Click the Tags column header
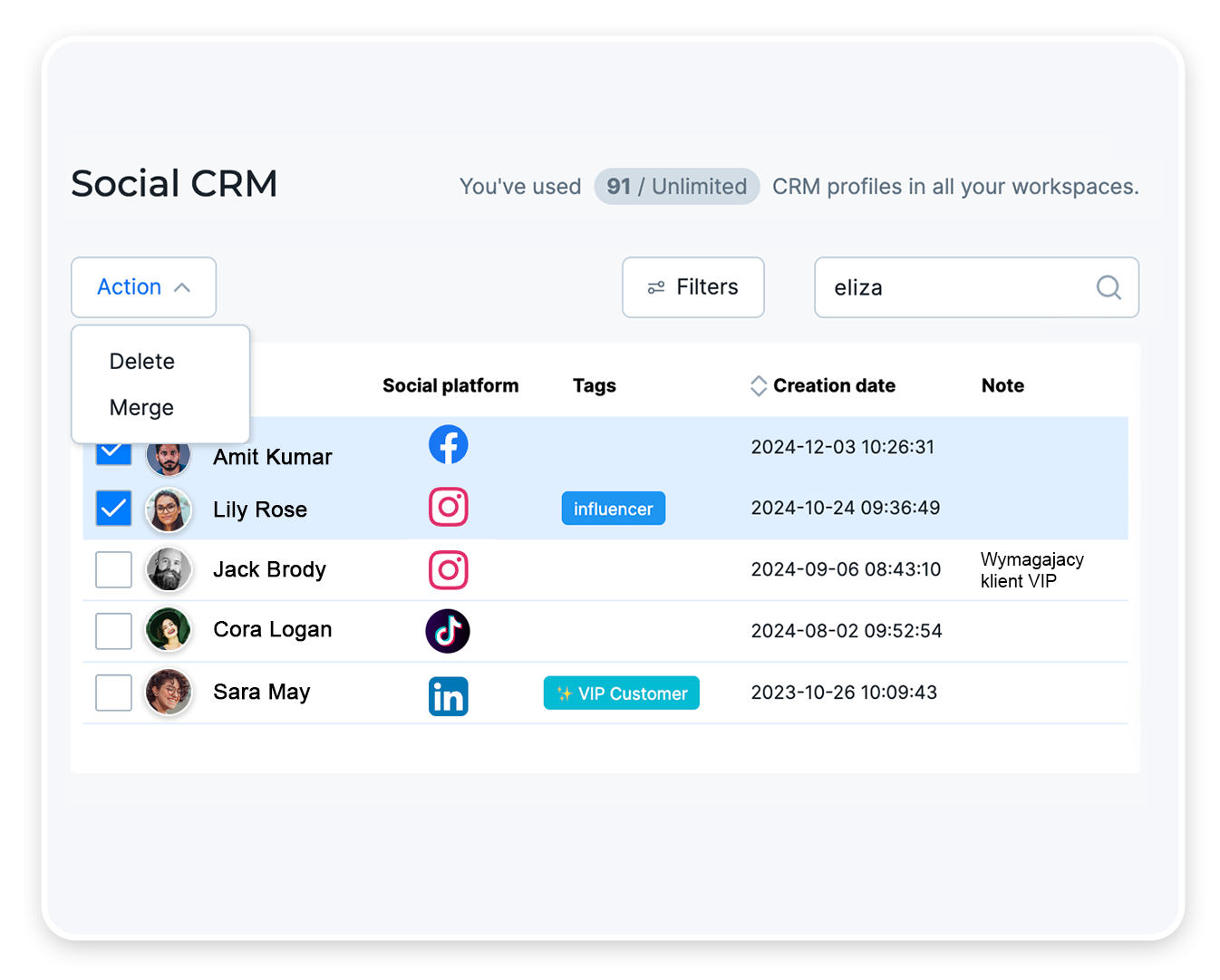The image size is (1220, 980). [595, 385]
